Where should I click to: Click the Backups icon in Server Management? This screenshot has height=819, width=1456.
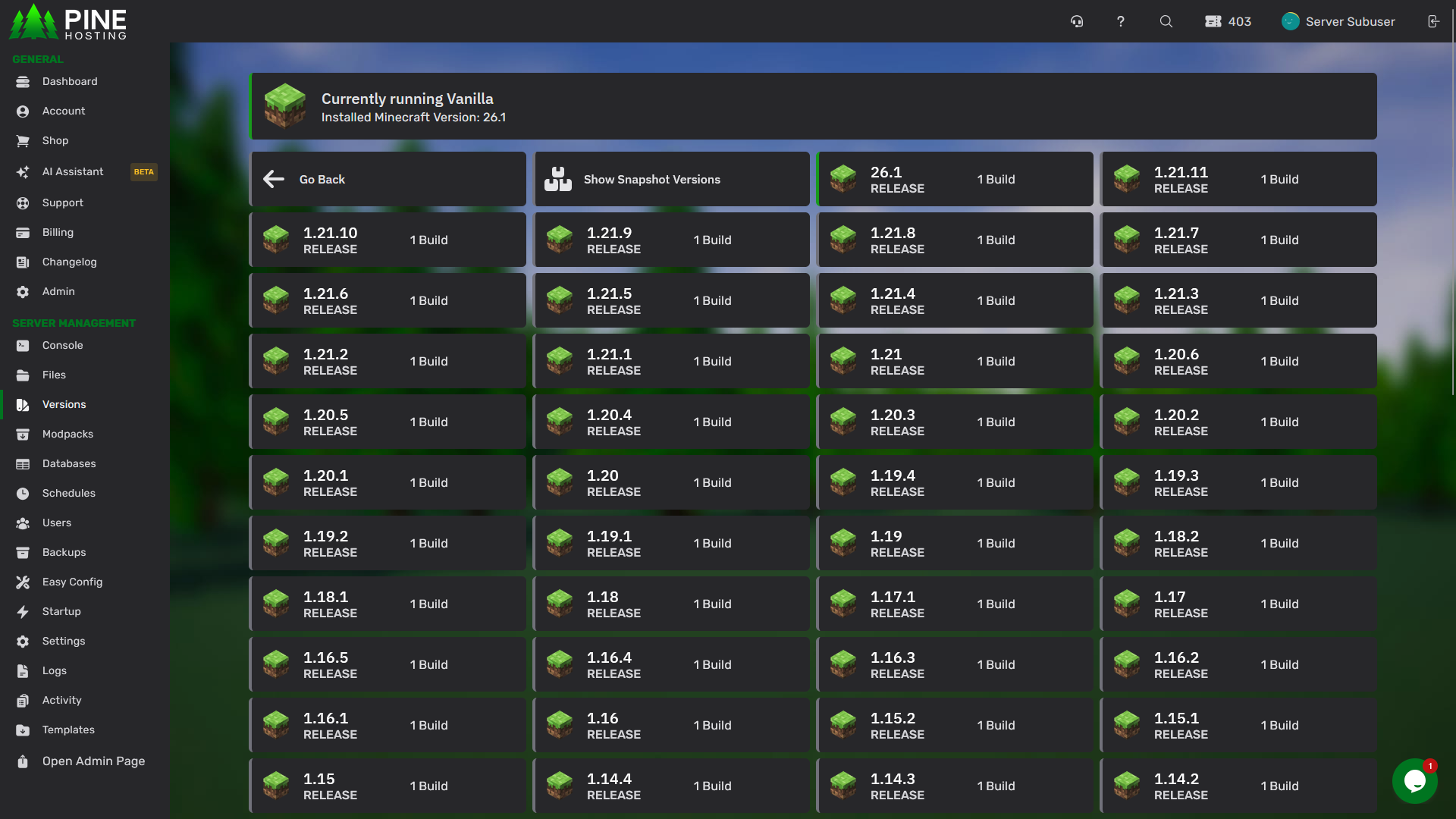pos(24,552)
